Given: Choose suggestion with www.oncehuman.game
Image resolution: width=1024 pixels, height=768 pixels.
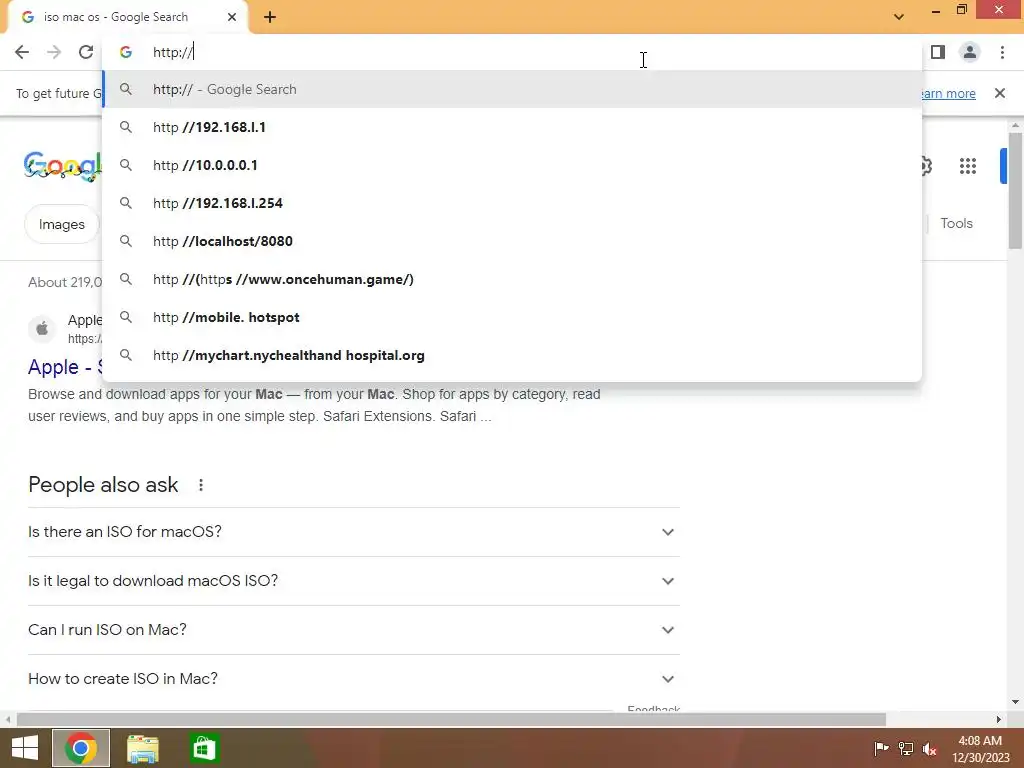Looking at the screenshot, I should pos(512,280).
